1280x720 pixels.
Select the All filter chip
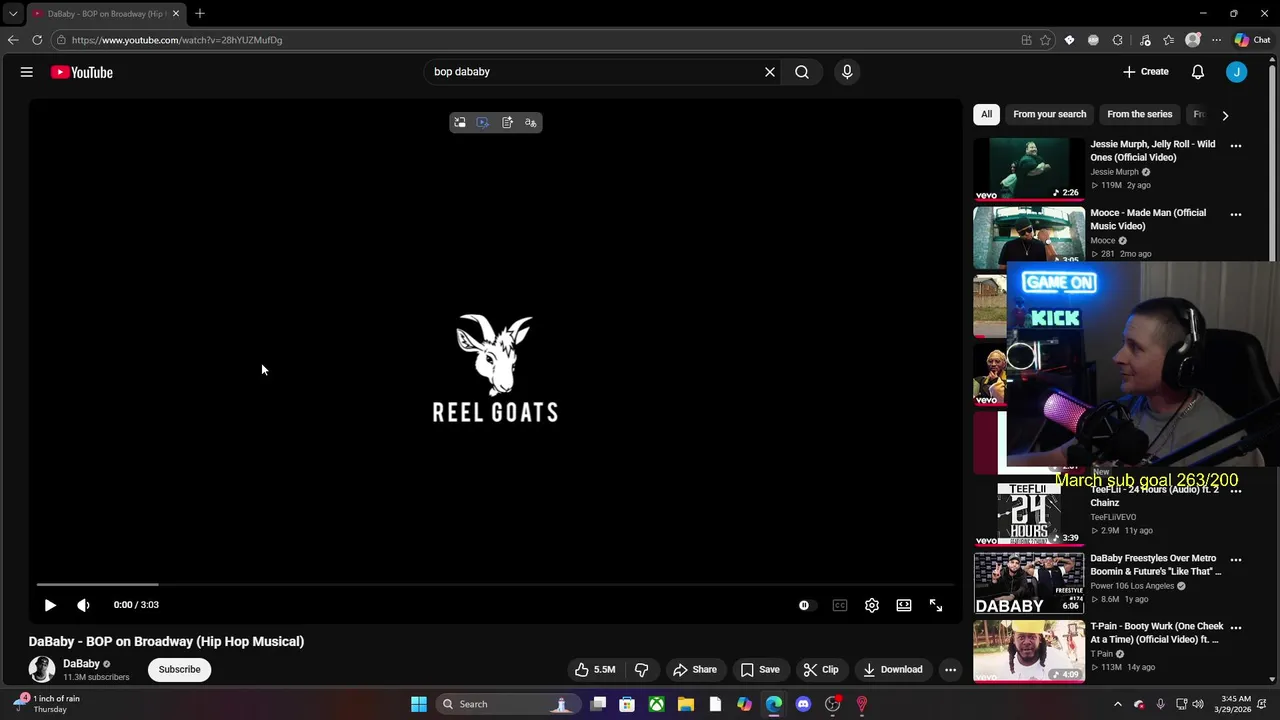pyautogui.click(x=986, y=114)
